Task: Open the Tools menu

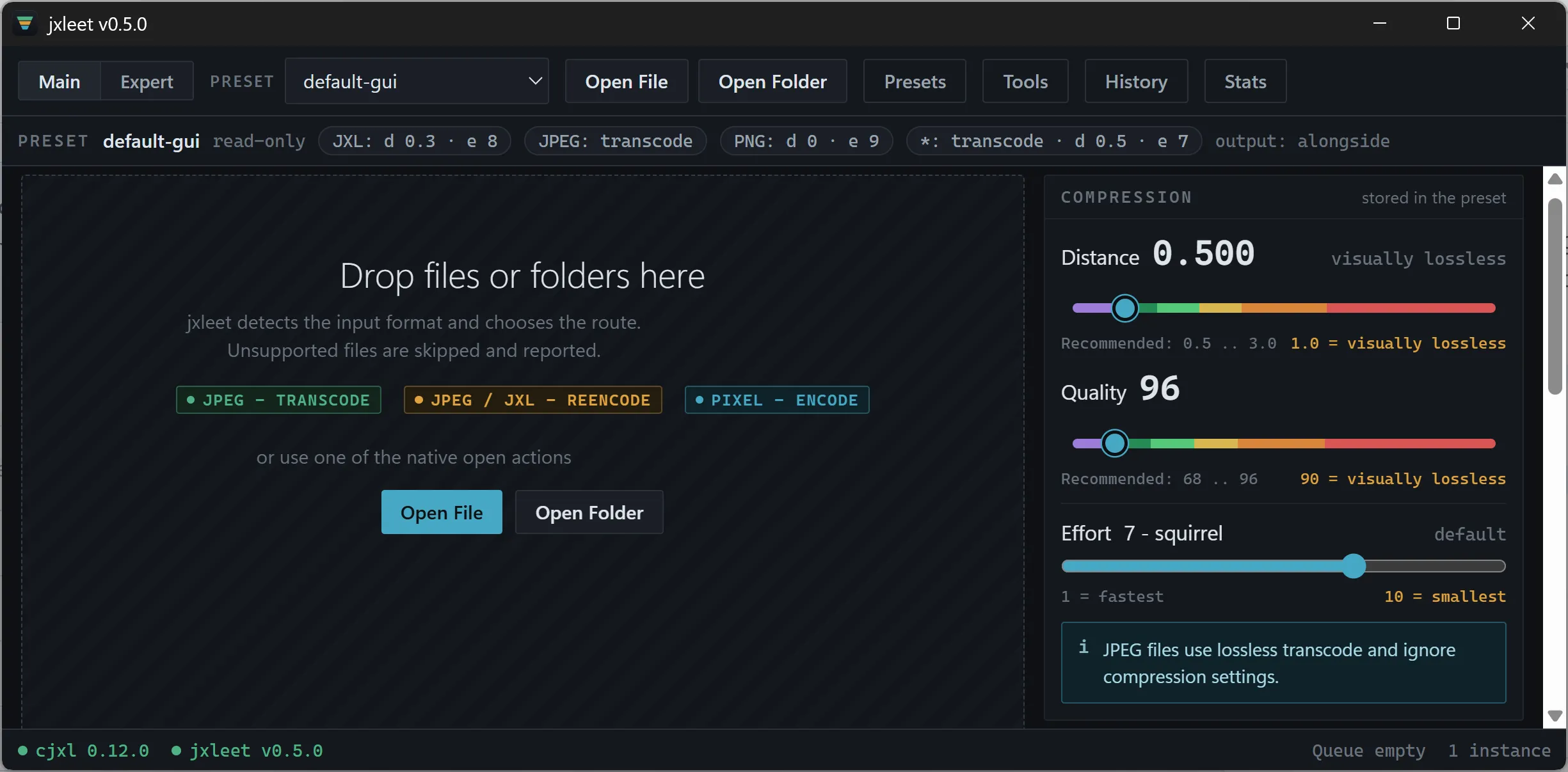Action: 1025,81
